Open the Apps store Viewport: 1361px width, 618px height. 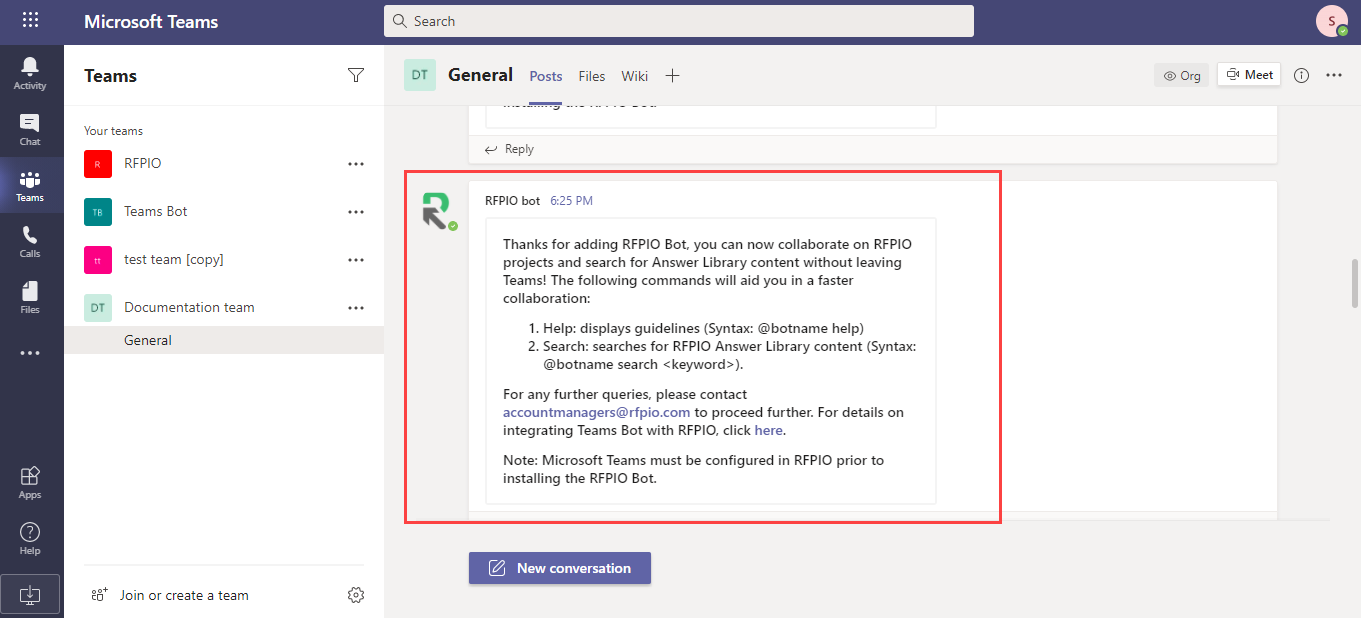pyautogui.click(x=30, y=482)
